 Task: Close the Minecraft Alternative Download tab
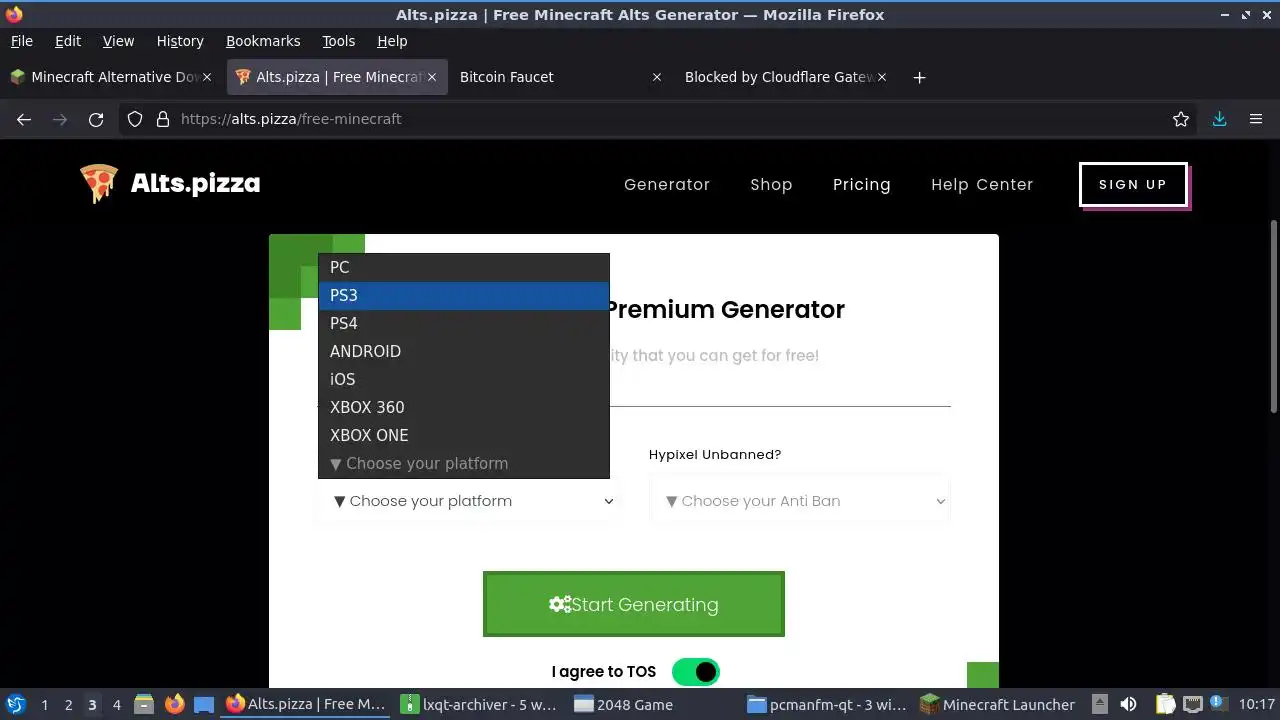208,77
